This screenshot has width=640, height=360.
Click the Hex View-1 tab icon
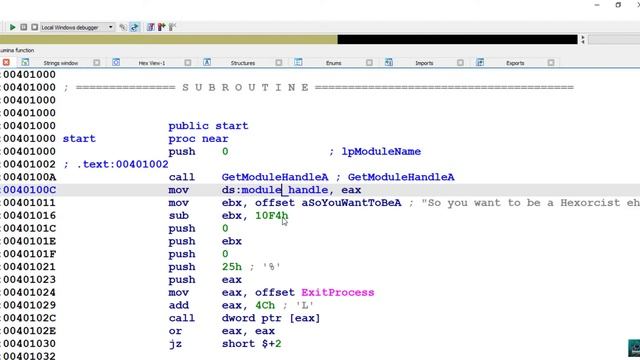click(x=116, y=62)
